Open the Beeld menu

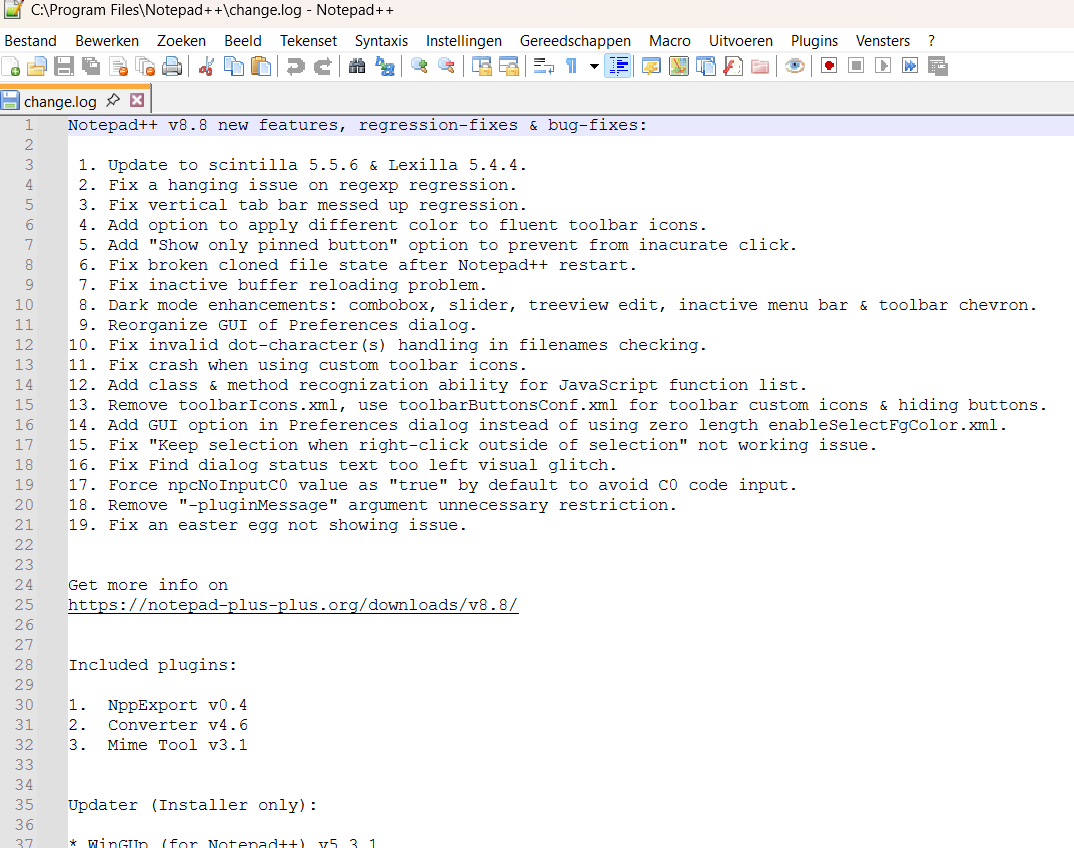pos(242,41)
